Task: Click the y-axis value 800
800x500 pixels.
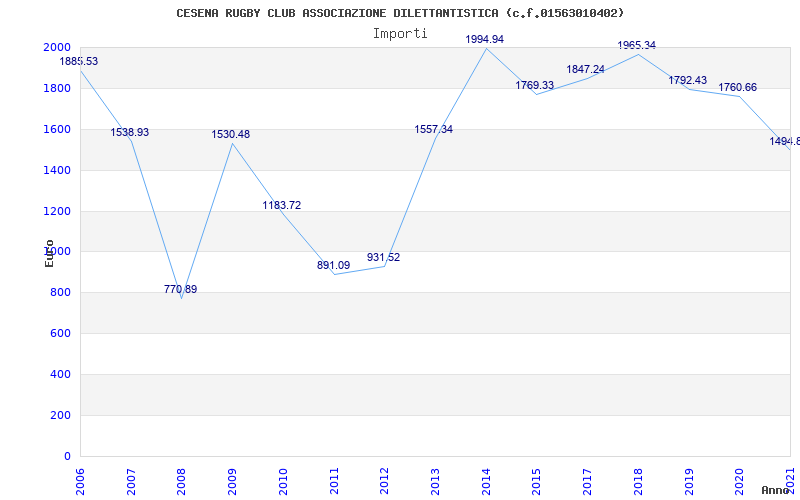Action: pyautogui.click(x=60, y=292)
